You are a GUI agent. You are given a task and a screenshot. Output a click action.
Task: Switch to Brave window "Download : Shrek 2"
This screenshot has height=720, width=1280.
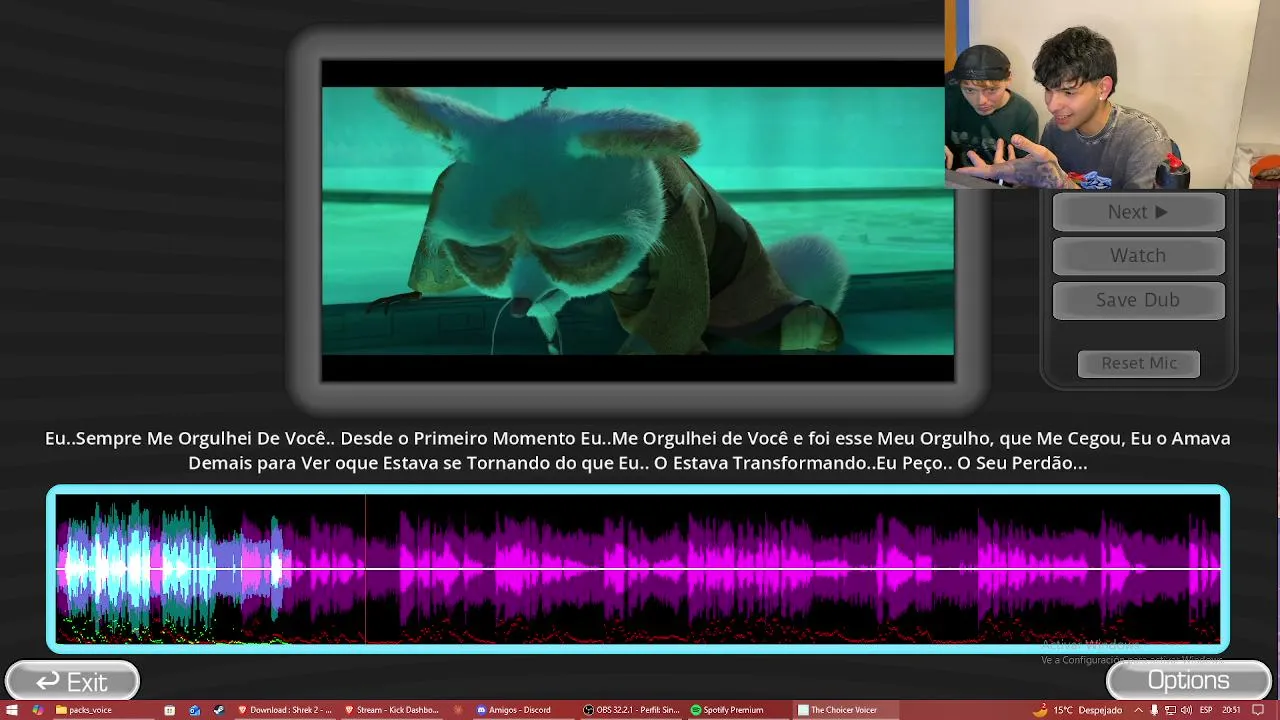click(285, 710)
